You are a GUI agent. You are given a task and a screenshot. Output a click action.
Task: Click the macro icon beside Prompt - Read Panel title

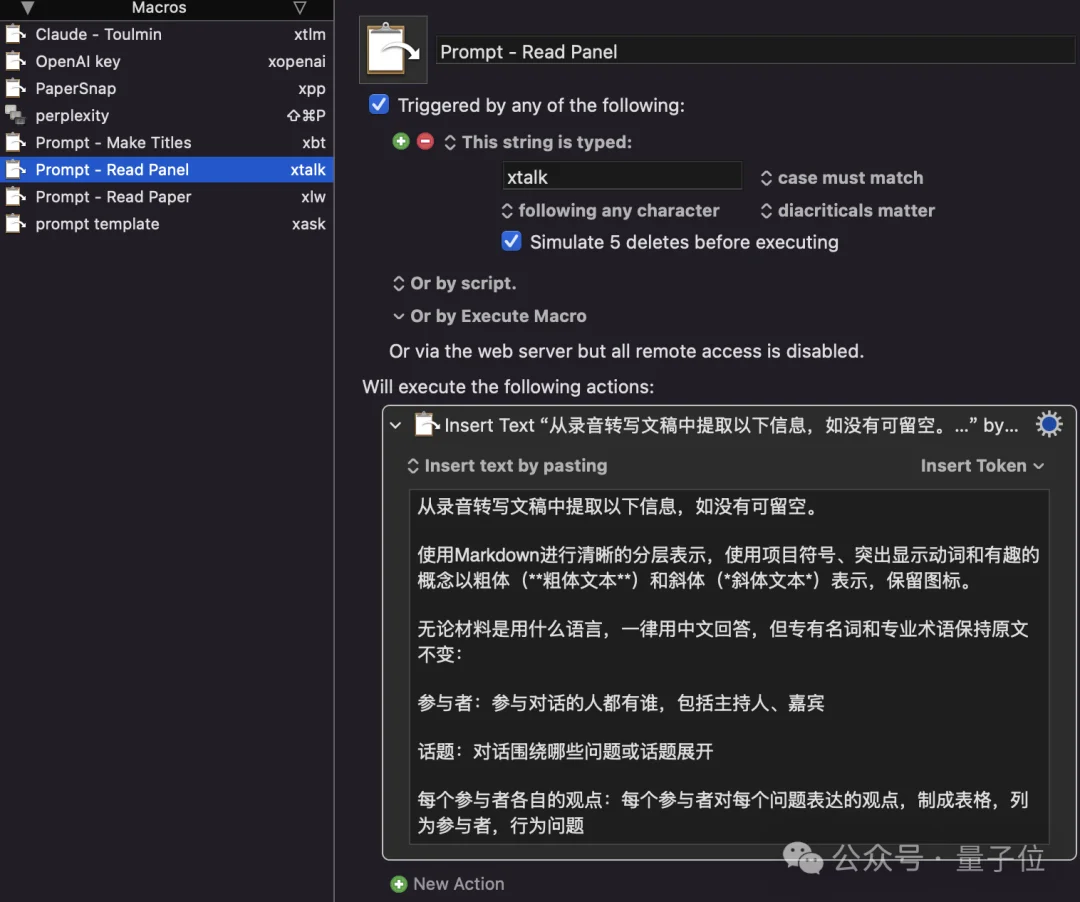point(392,49)
